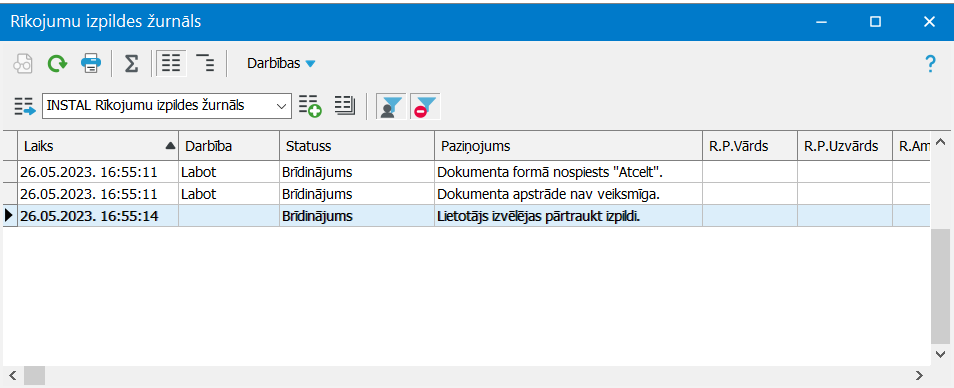Maximize the Rīkojumu izpildes žurnāls window
Image resolution: width=954 pixels, height=388 pixels.
pyautogui.click(x=875, y=22)
